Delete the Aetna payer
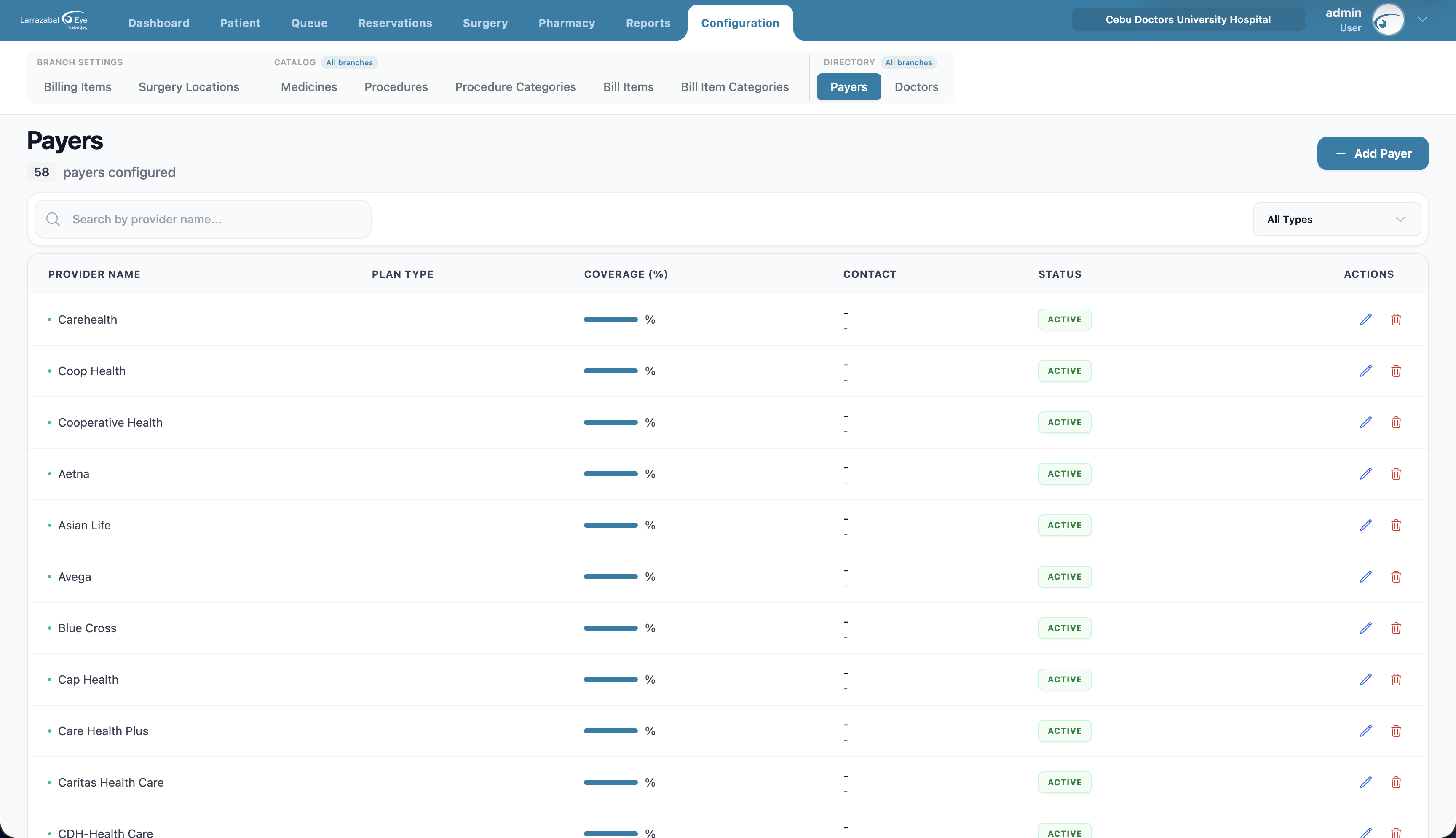 pos(1396,474)
